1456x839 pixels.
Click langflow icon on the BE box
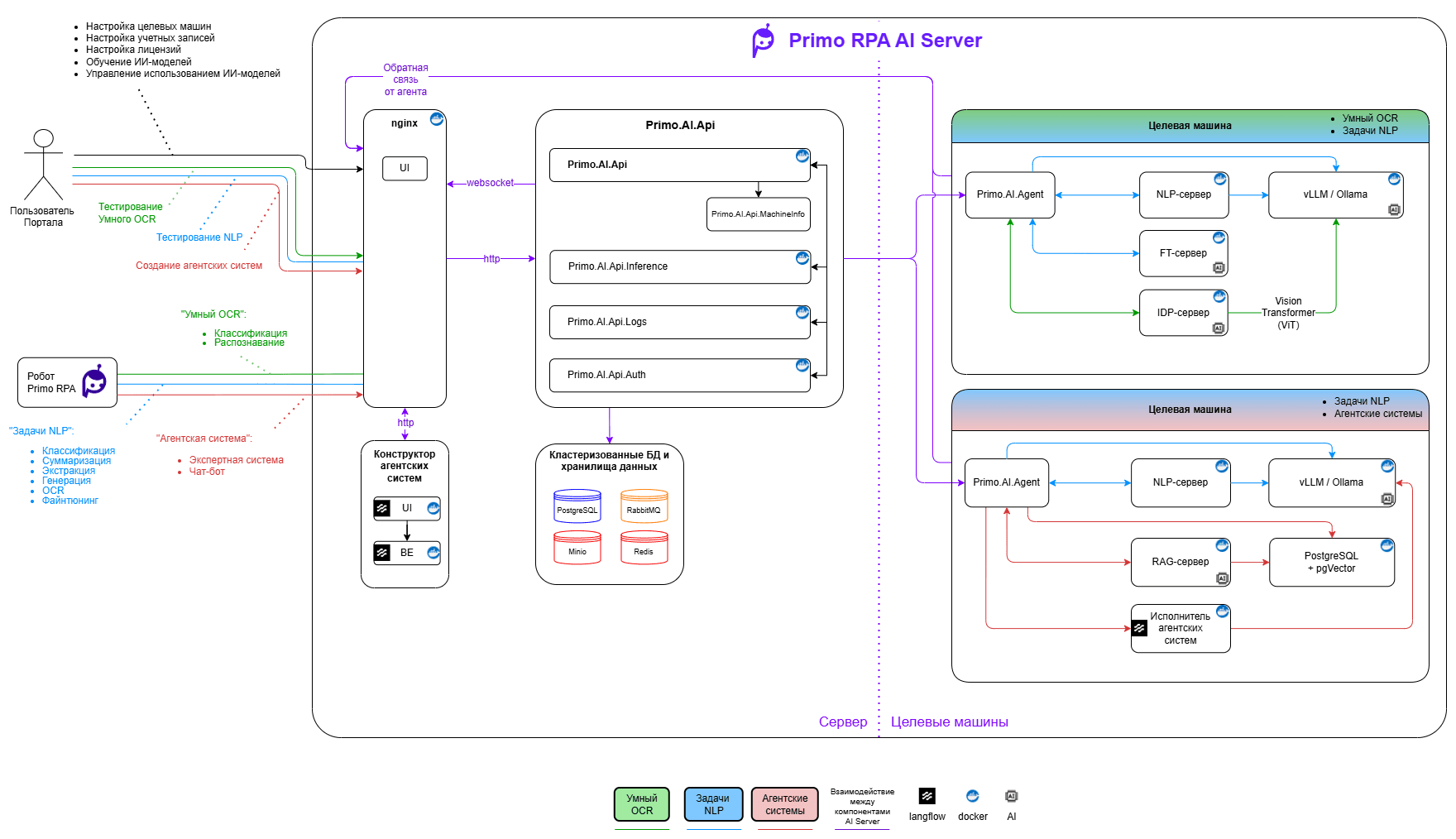[x=382, y=553]
